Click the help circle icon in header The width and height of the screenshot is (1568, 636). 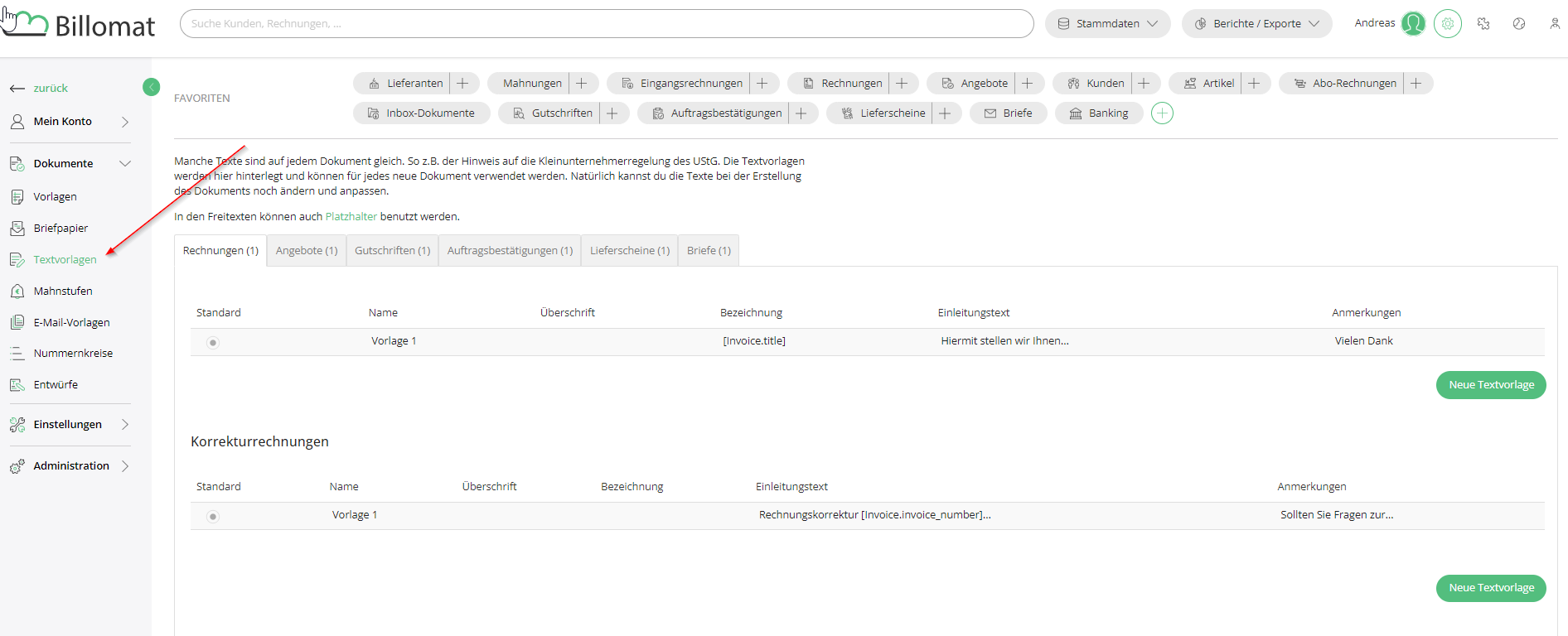(x=1519, y=24)
